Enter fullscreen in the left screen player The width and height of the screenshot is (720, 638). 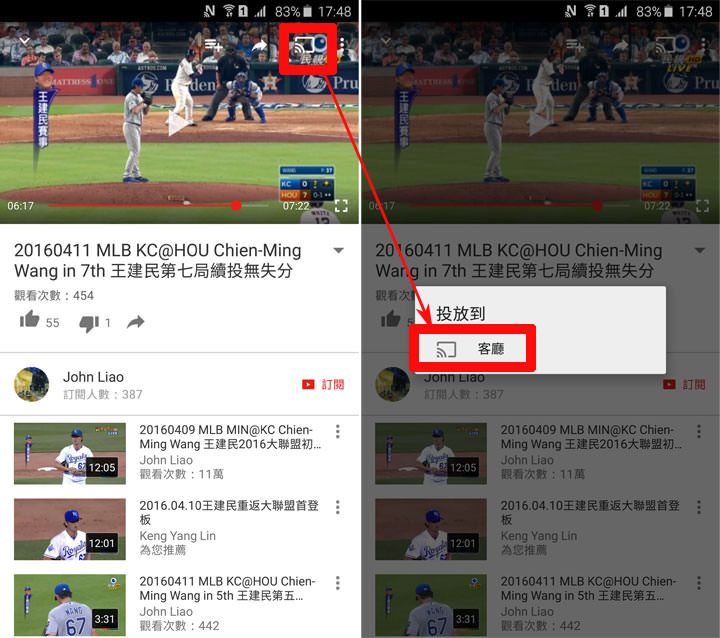pyautogui.click(x=341, y=205)
